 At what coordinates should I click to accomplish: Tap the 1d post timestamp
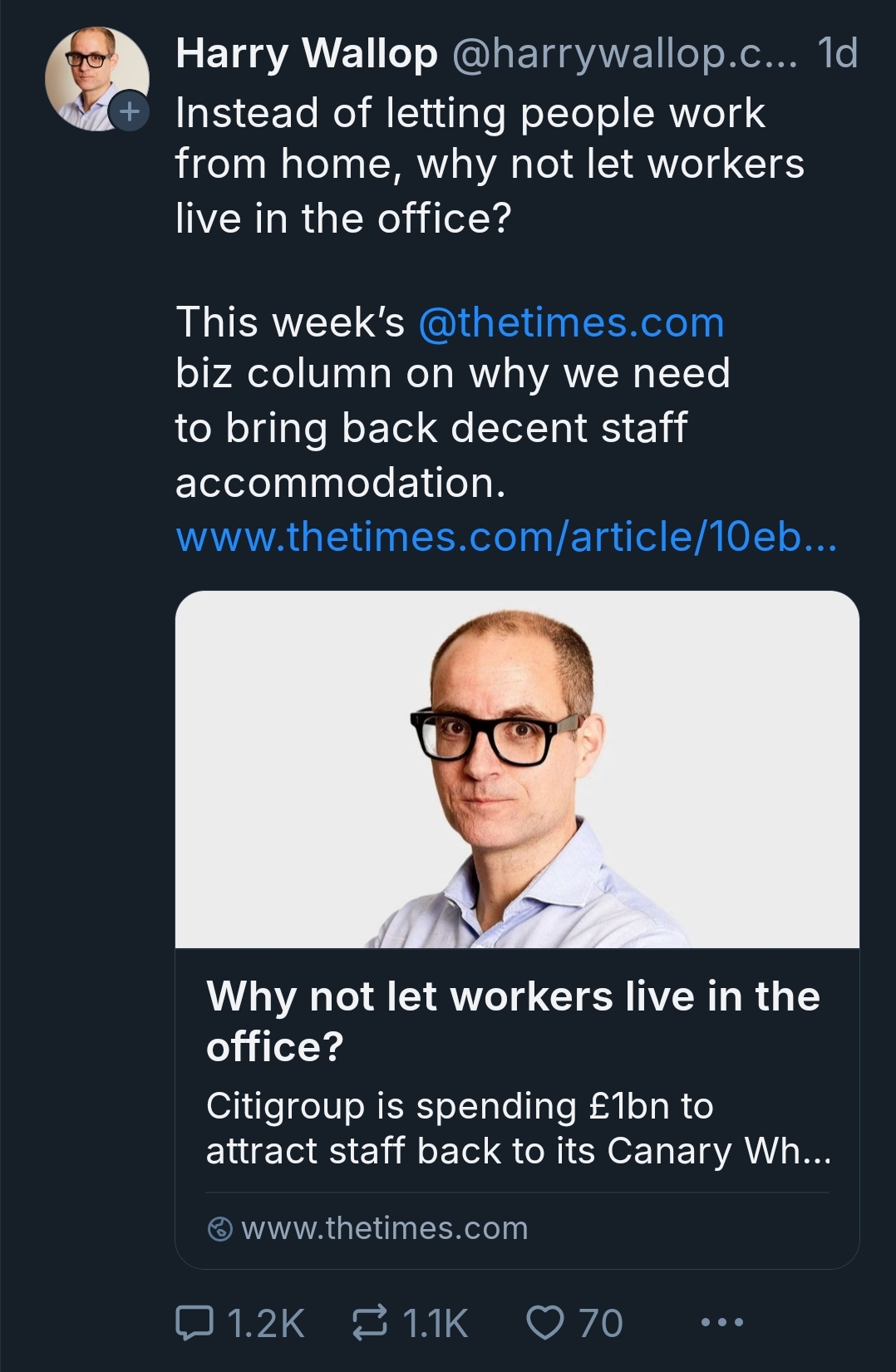(x=837, y=54)
